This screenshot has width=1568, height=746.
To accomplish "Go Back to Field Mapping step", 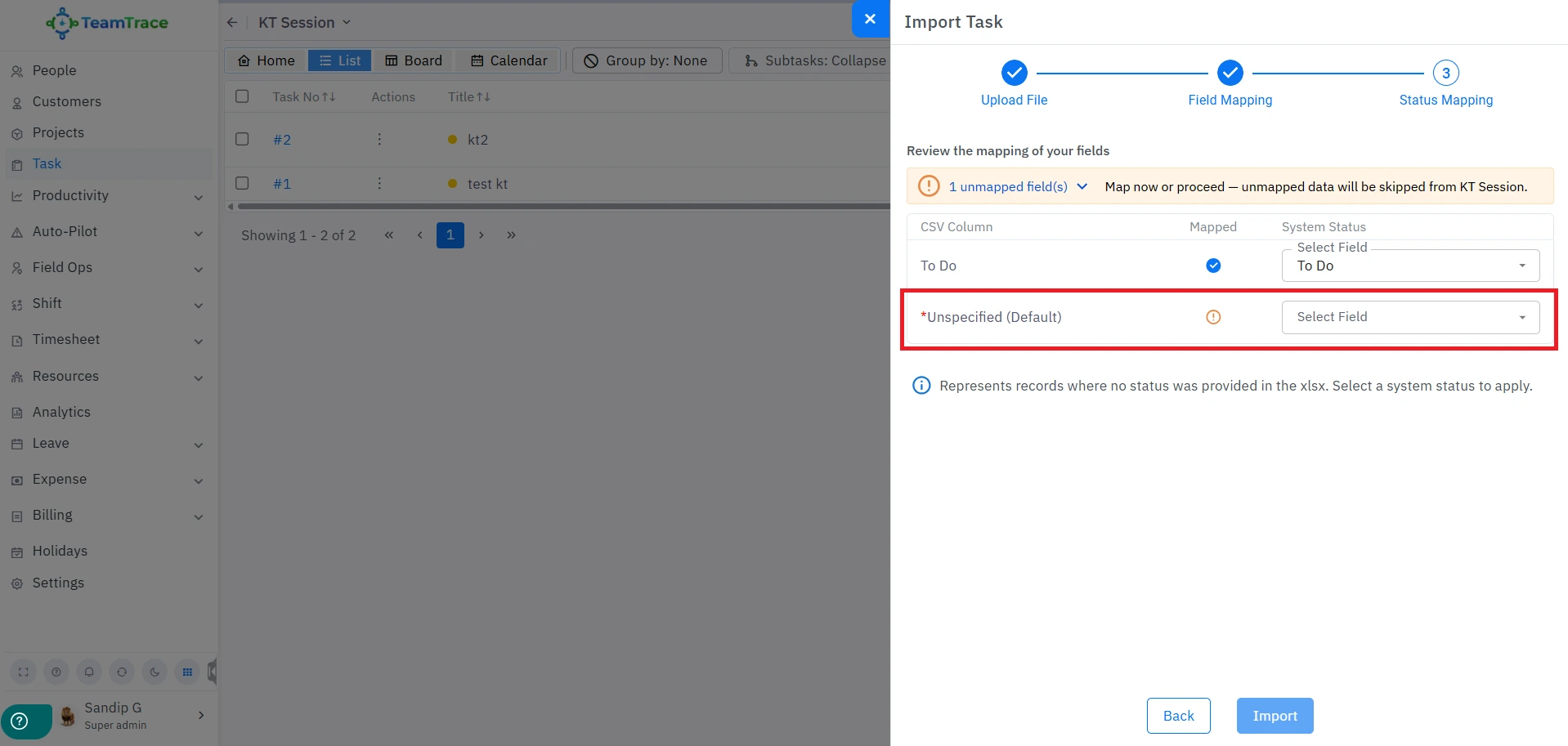I will click(1178, 716).
